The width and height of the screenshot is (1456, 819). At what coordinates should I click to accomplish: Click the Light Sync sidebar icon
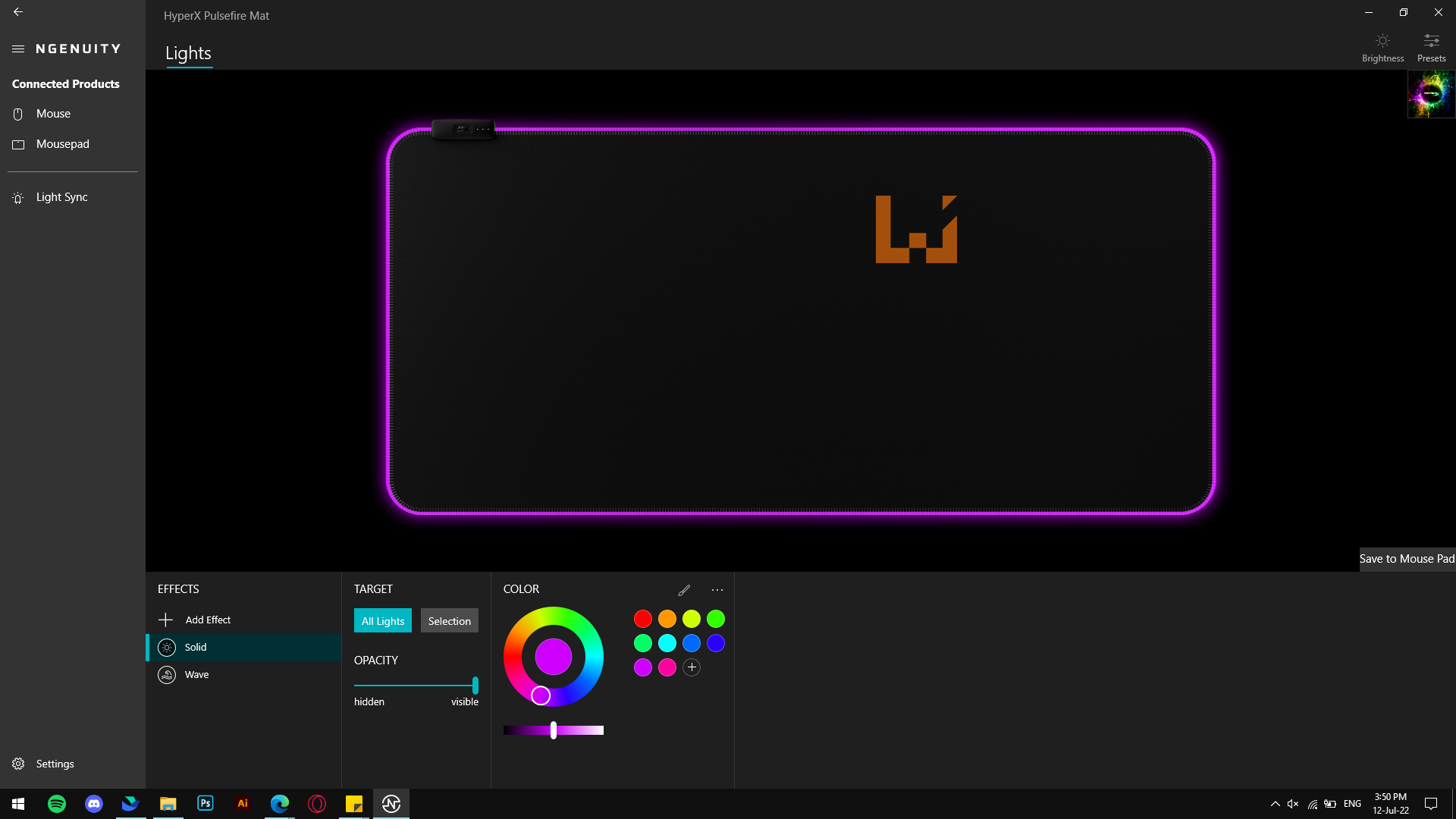click(17, 197)
